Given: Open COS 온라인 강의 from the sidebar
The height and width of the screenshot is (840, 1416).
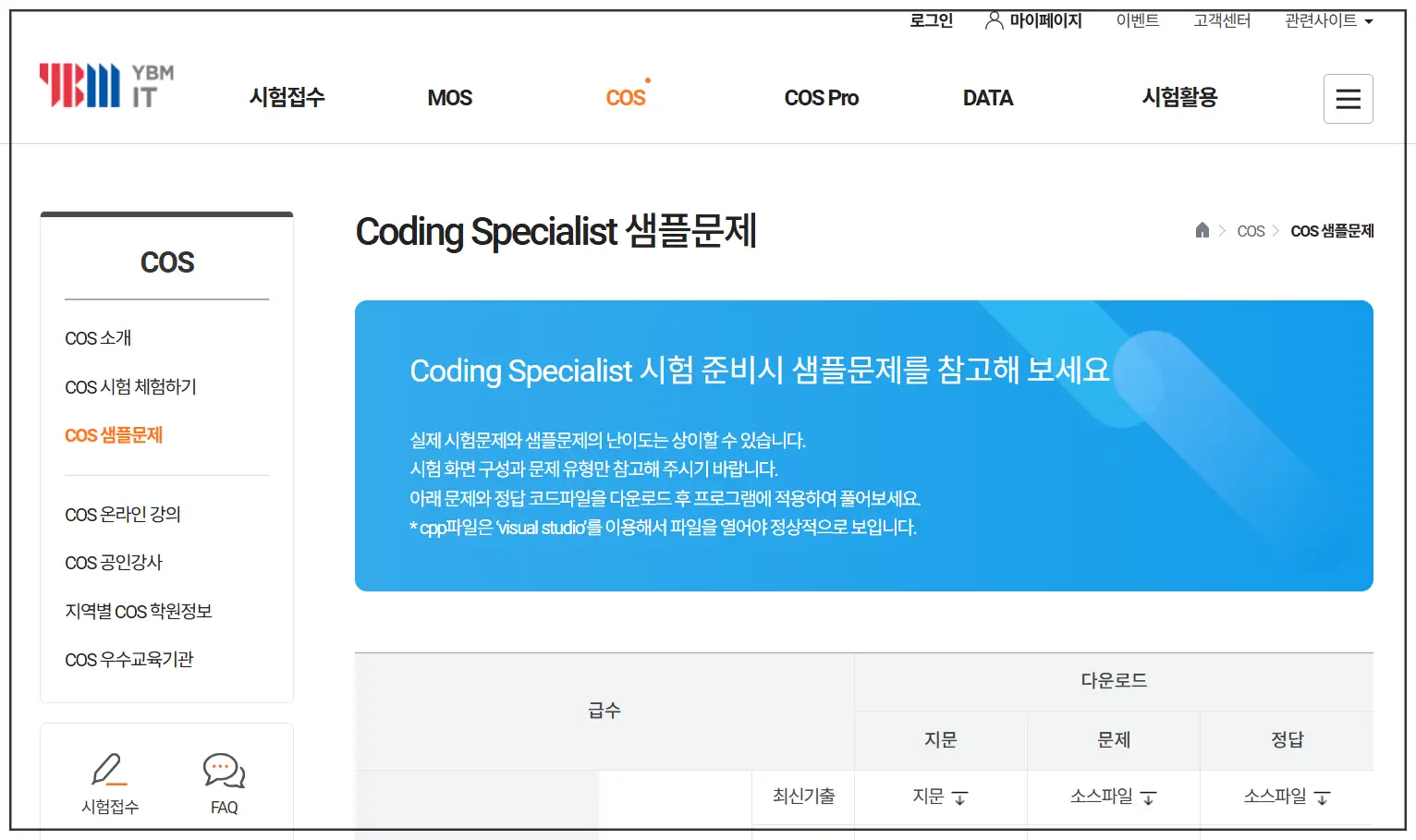Looking at the screenshot, I should 124,515.
